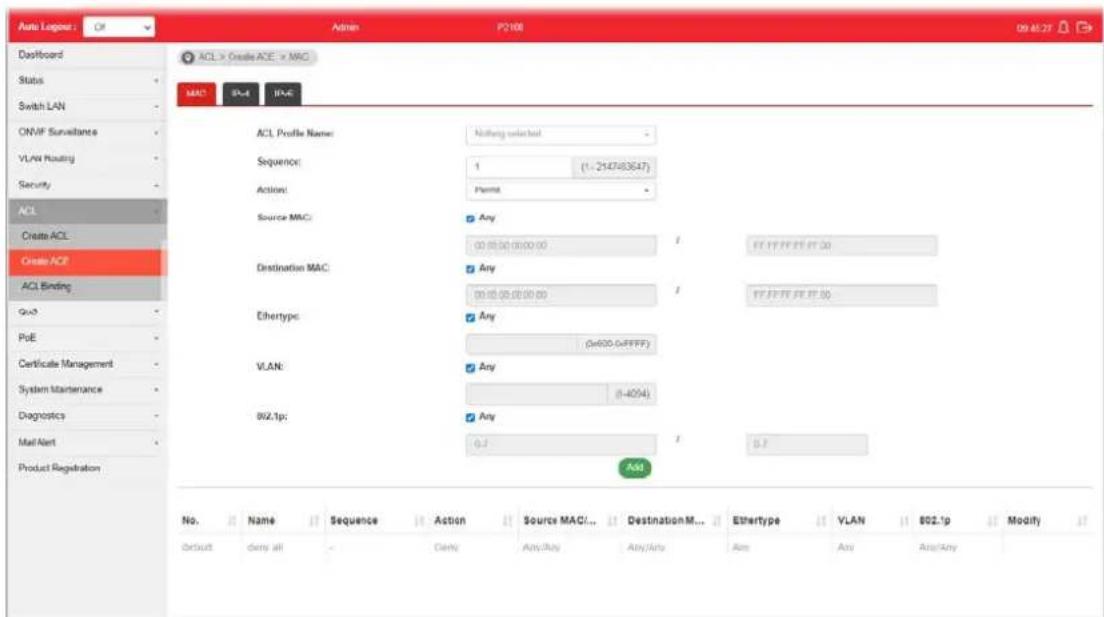Toggle 802.1p Any checkbox
Screen dimensions: 1104x617
(x=470, y=418)
